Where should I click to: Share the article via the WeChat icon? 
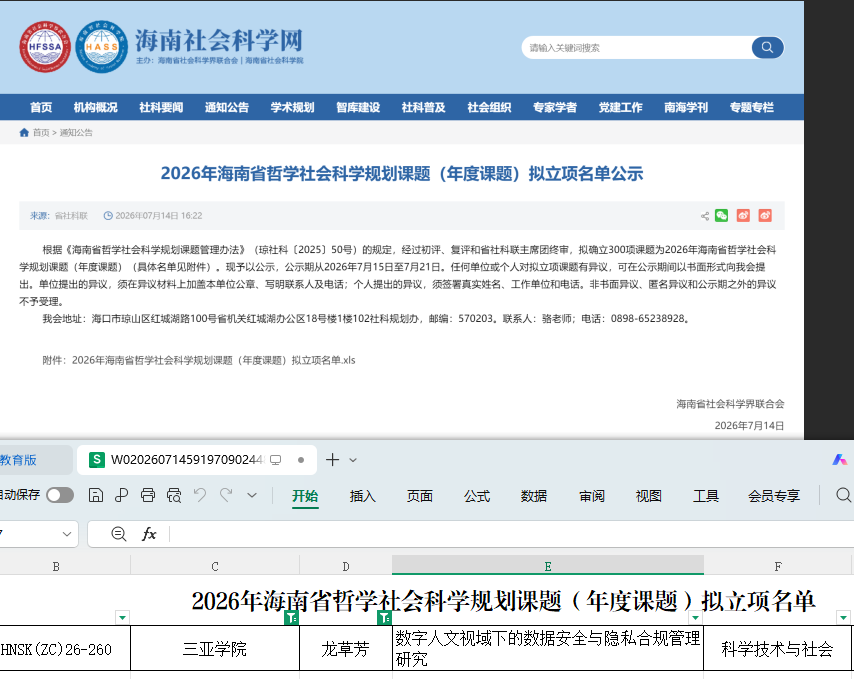click(722, 216)
